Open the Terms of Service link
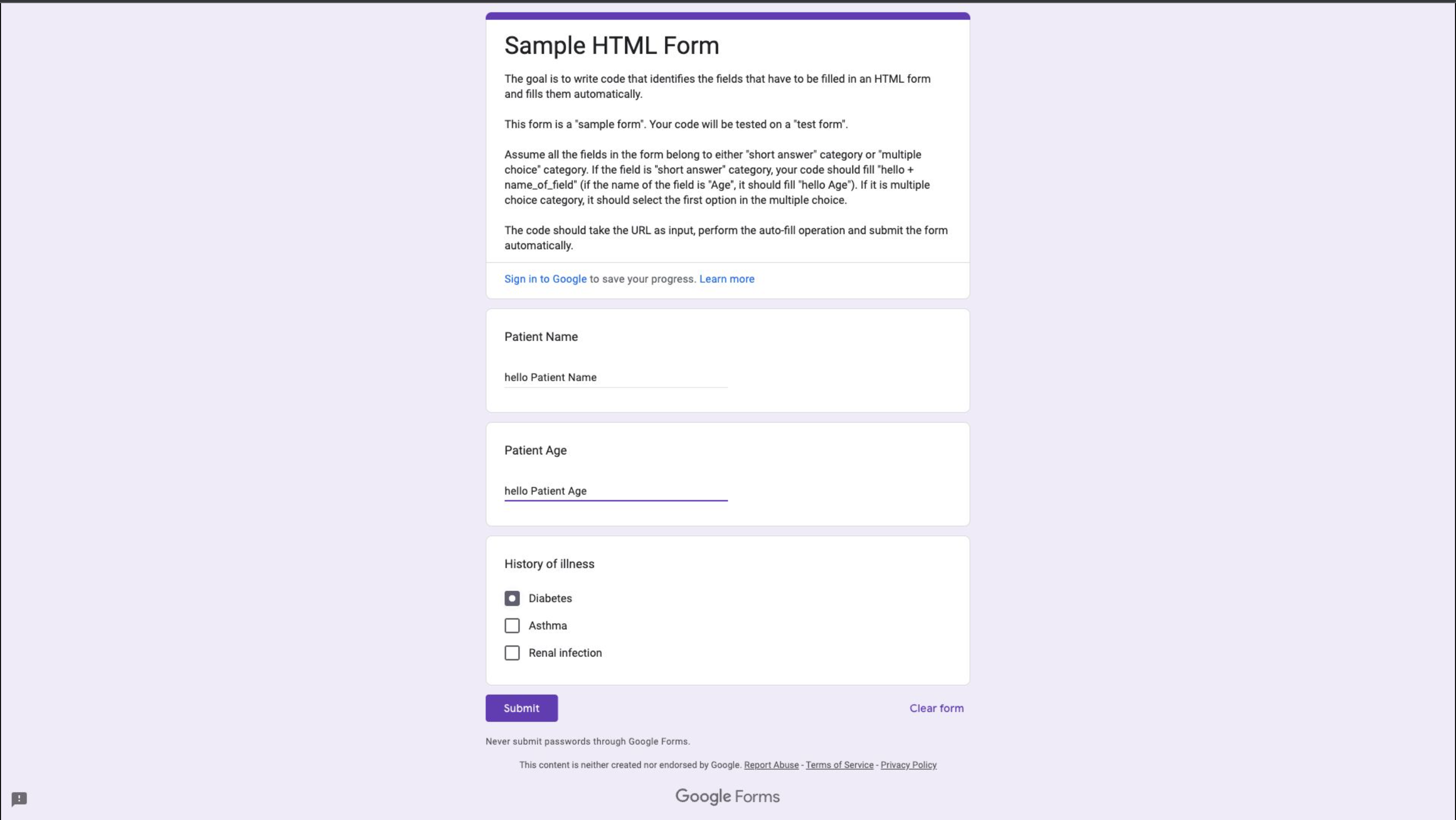Viewport: 1456px width, 820px height. [x=839, y=765]
